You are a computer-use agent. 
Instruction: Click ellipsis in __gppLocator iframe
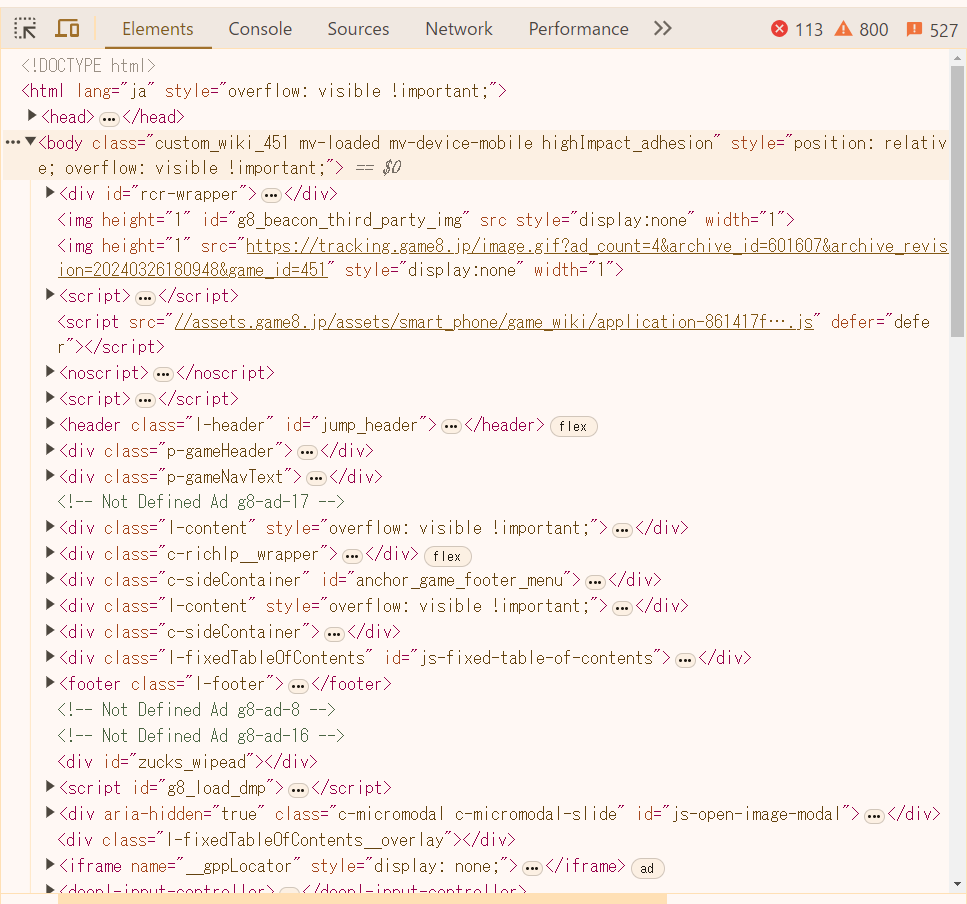point(532,868)
